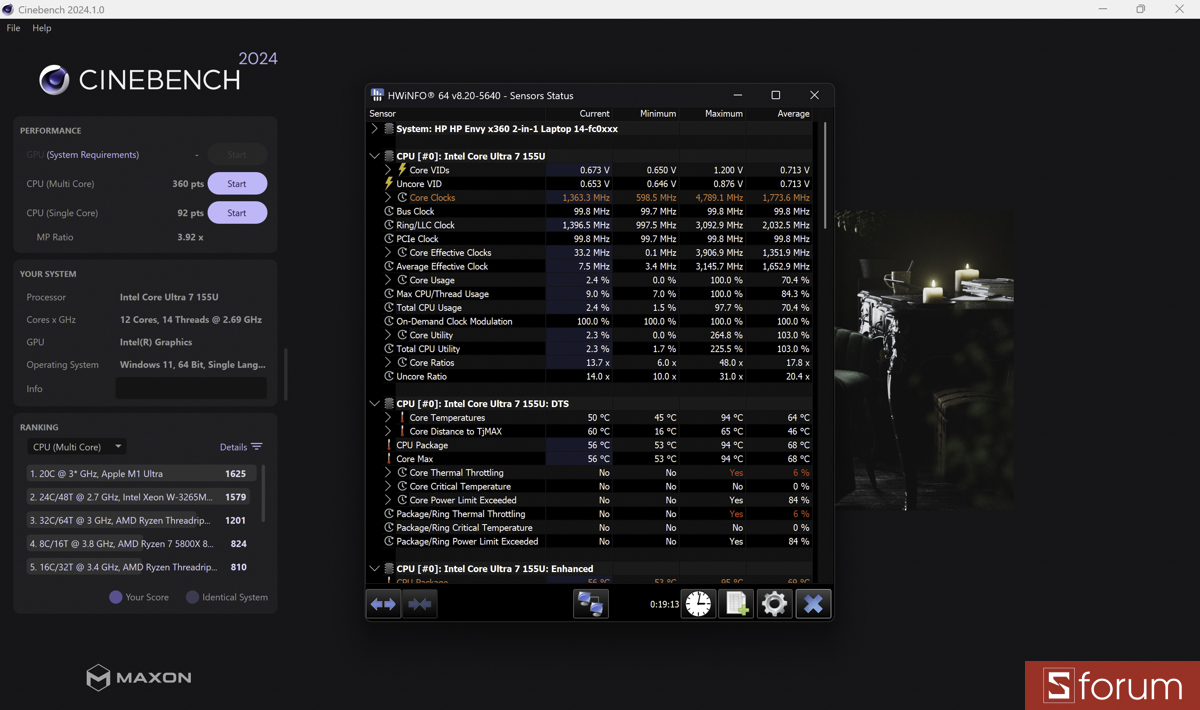Click the clock icon beside Uncore Ratio row
The height and width of the screenshot is (710, 1200).
pos(389,376)
